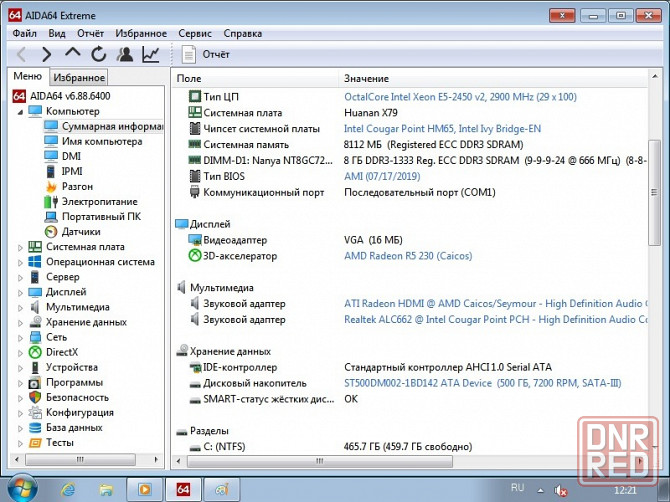Click the Программы software icon in tree

(x=35, y=382)
